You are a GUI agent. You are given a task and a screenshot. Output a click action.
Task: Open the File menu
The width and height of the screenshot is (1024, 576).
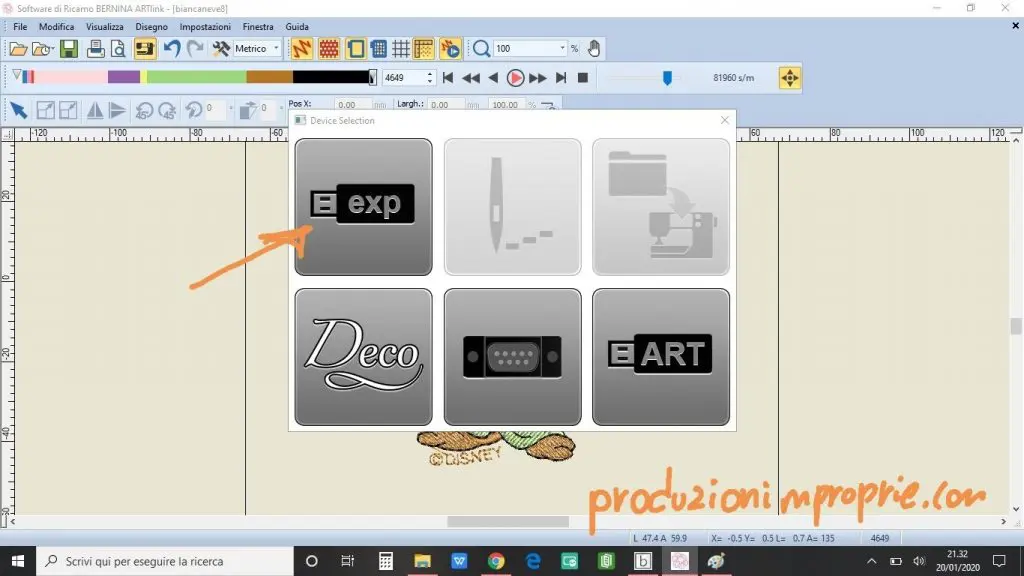click(20, 27)
